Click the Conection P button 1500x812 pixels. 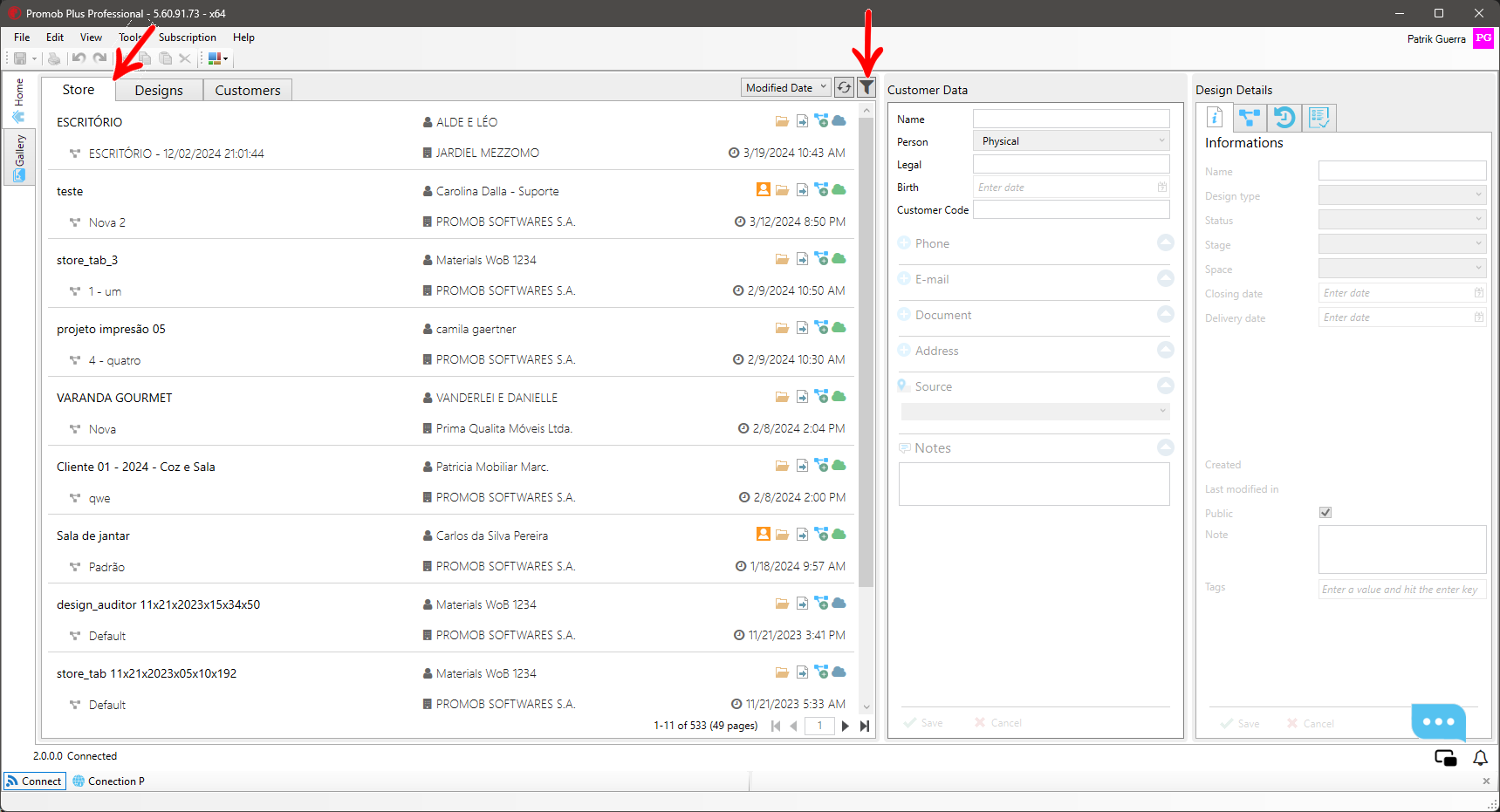pyautogui.click(x=108, y=781)
